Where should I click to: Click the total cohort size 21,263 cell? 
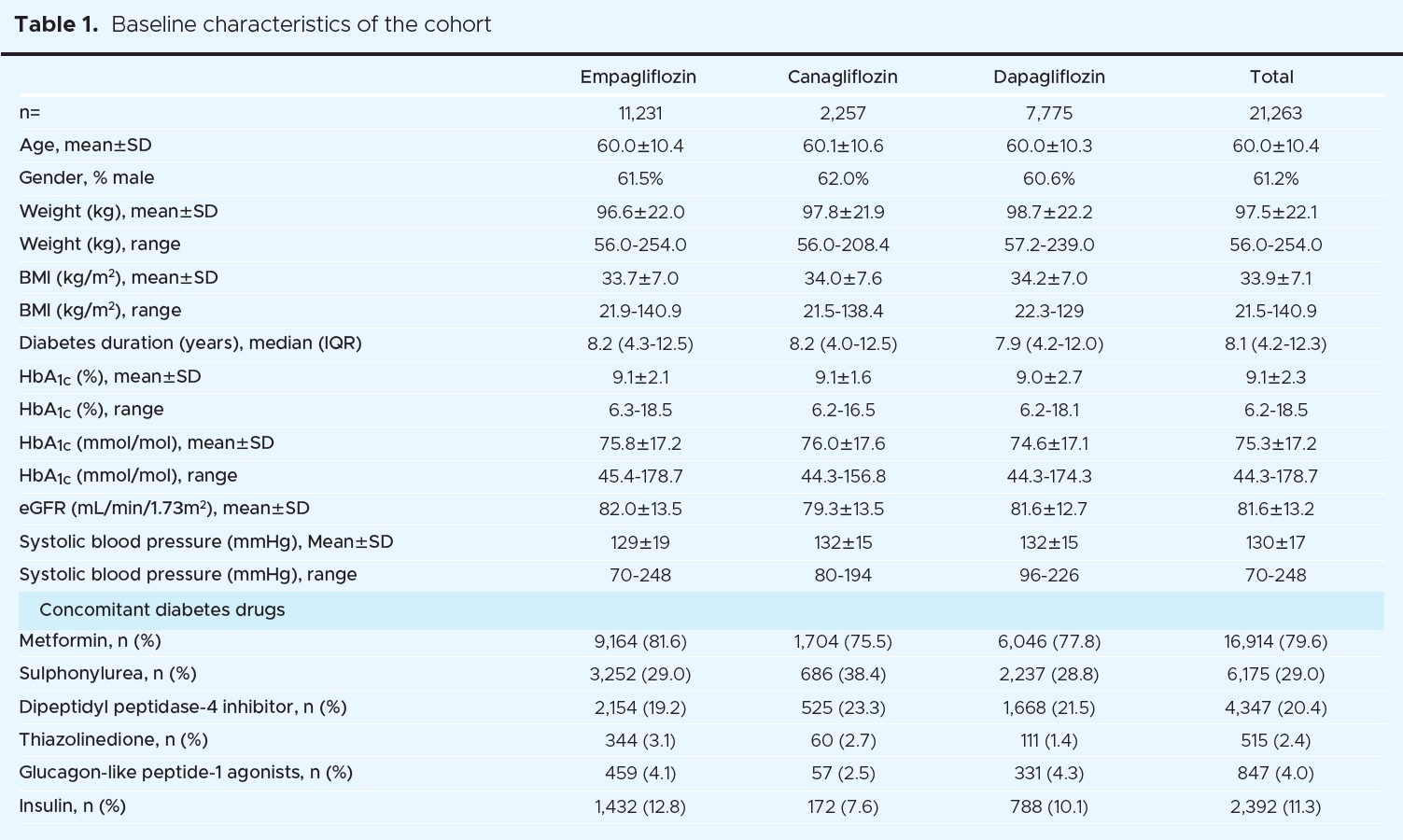(x=1275, y=114)
